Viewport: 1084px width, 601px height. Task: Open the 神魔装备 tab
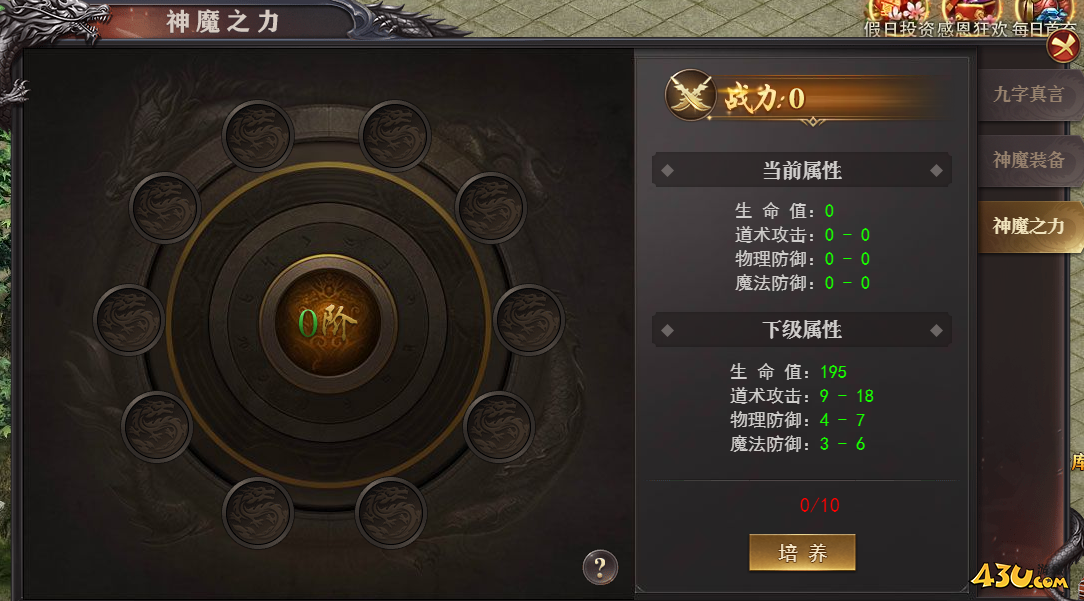click(1029, 160)
